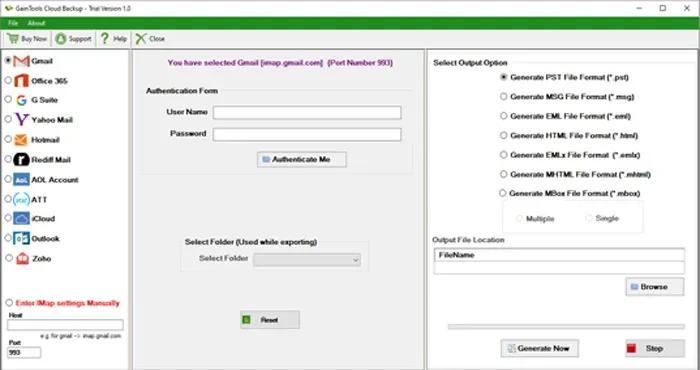This screenshot has height=370, width=700.
Task: Select the Yahoo Mail radio button
Action: pos(8,119)
